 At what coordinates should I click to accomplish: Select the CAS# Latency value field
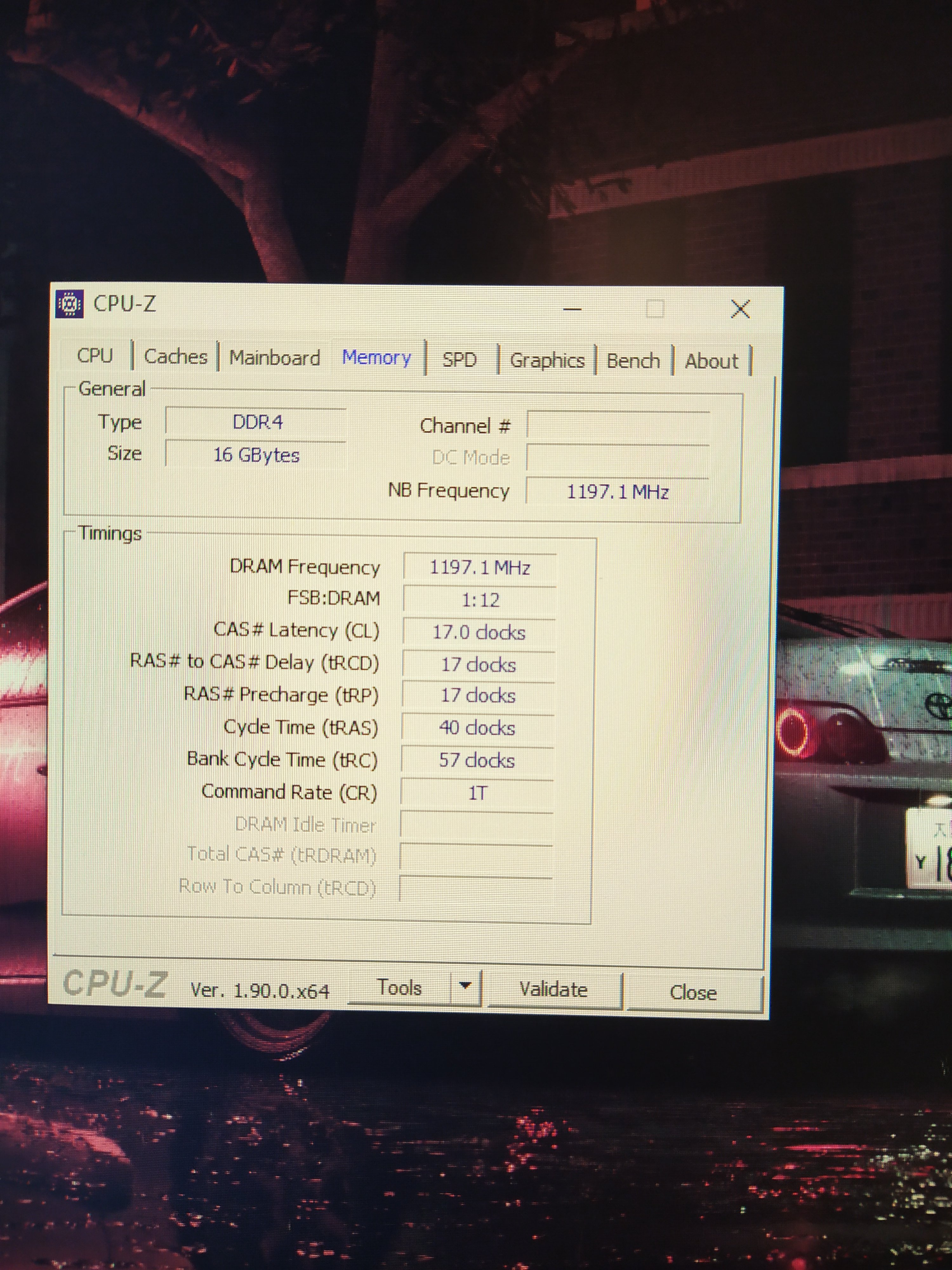[479, 633]
